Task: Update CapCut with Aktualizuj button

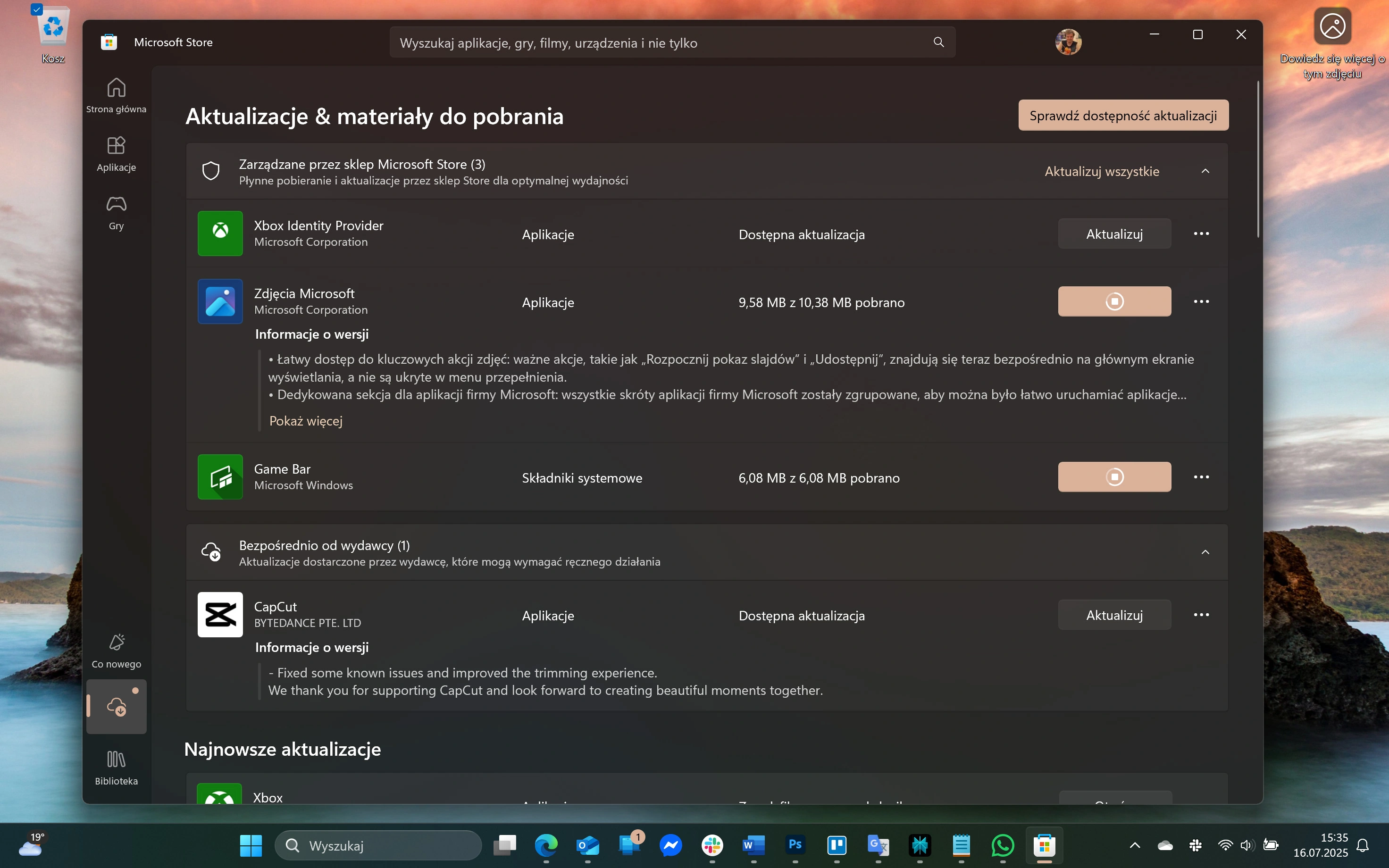Action: [1114, 615]
